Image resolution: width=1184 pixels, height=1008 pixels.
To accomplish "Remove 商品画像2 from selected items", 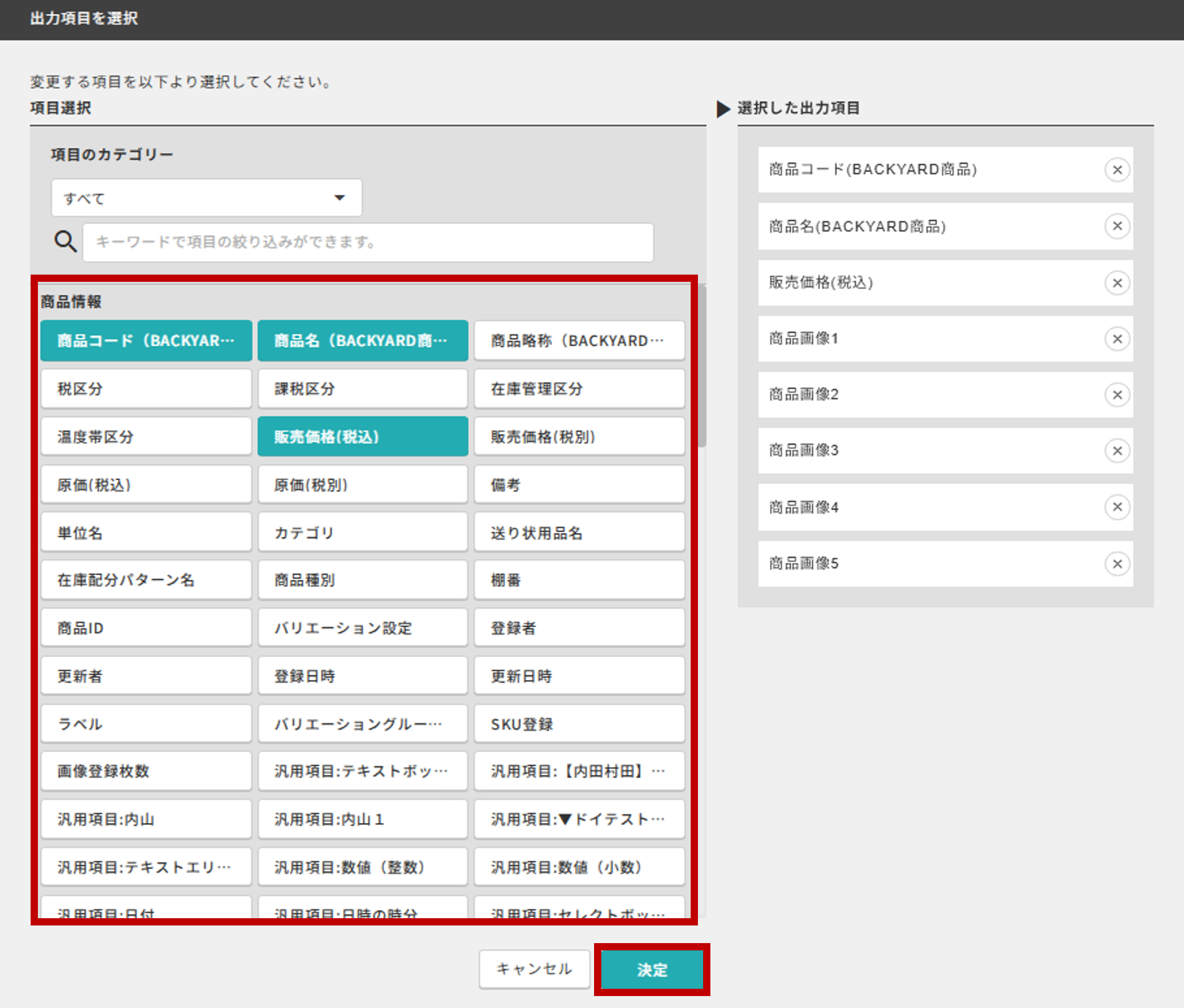I will pos(1117,394).
